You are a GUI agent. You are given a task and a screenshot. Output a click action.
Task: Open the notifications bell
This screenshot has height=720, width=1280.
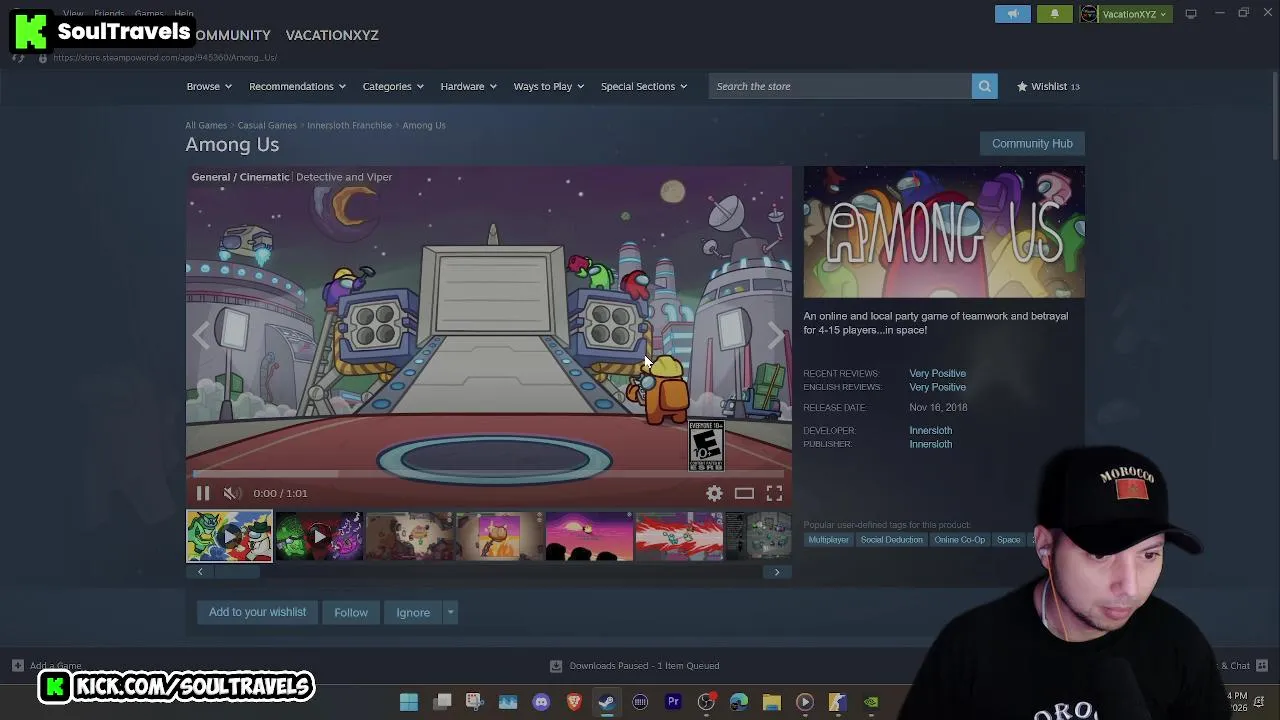click(x=1054, y=14)
